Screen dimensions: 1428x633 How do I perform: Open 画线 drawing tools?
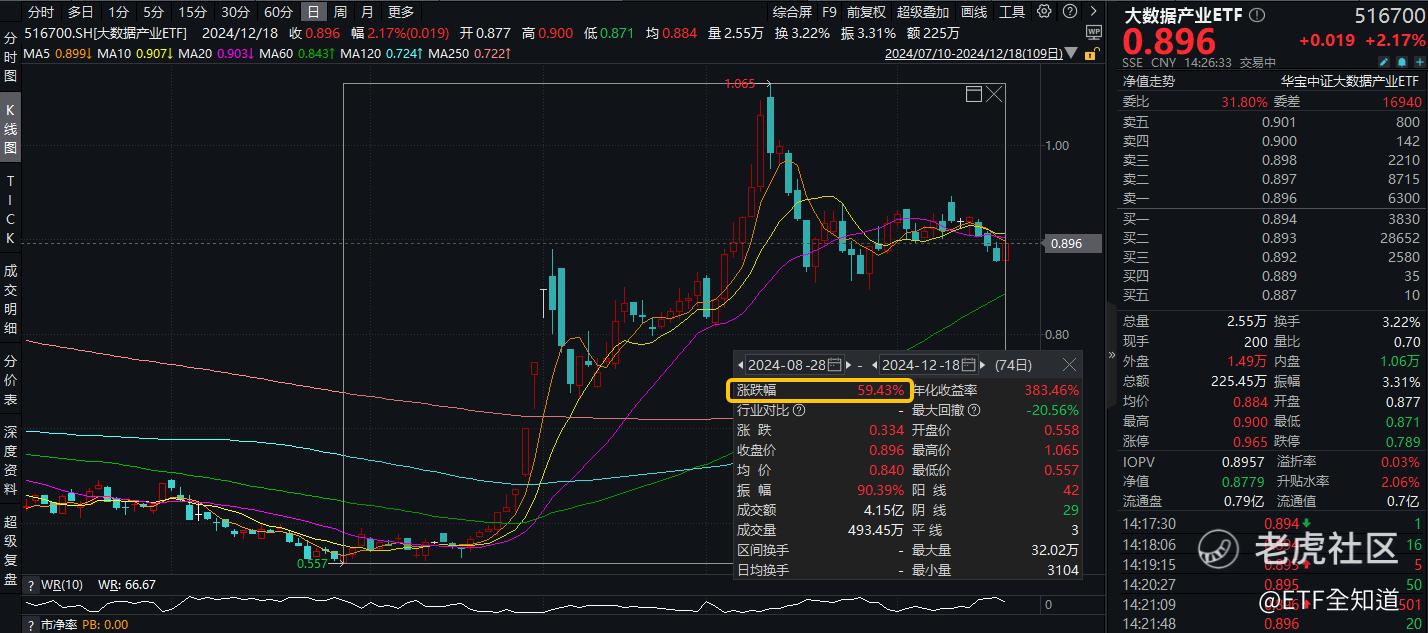click(x=974, y=12)
